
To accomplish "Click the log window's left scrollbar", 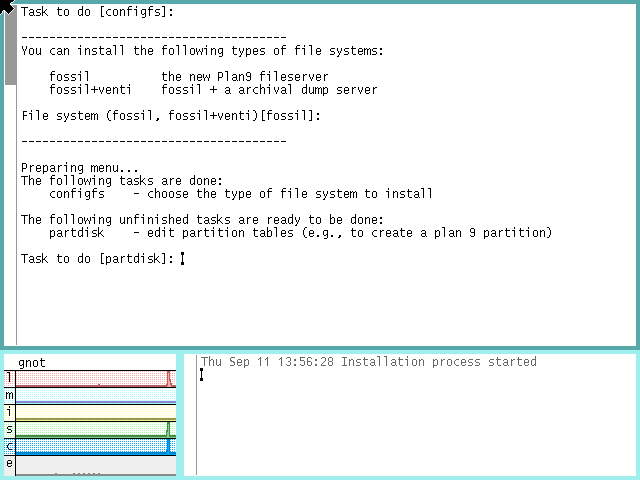I will tap(190, 414).
